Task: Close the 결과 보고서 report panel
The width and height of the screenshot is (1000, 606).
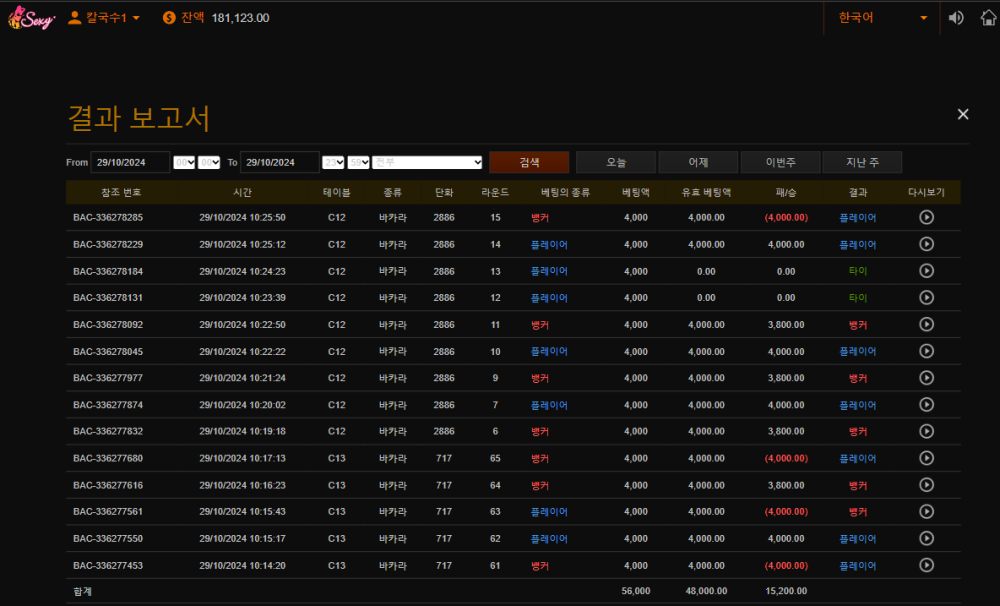Action: pos(963,115)
